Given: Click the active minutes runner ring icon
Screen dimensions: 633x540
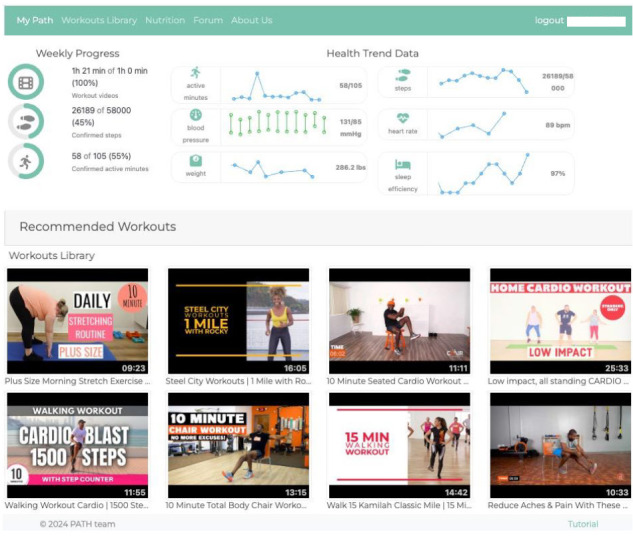Looking at the screenshot, I should tap(26, 161).
